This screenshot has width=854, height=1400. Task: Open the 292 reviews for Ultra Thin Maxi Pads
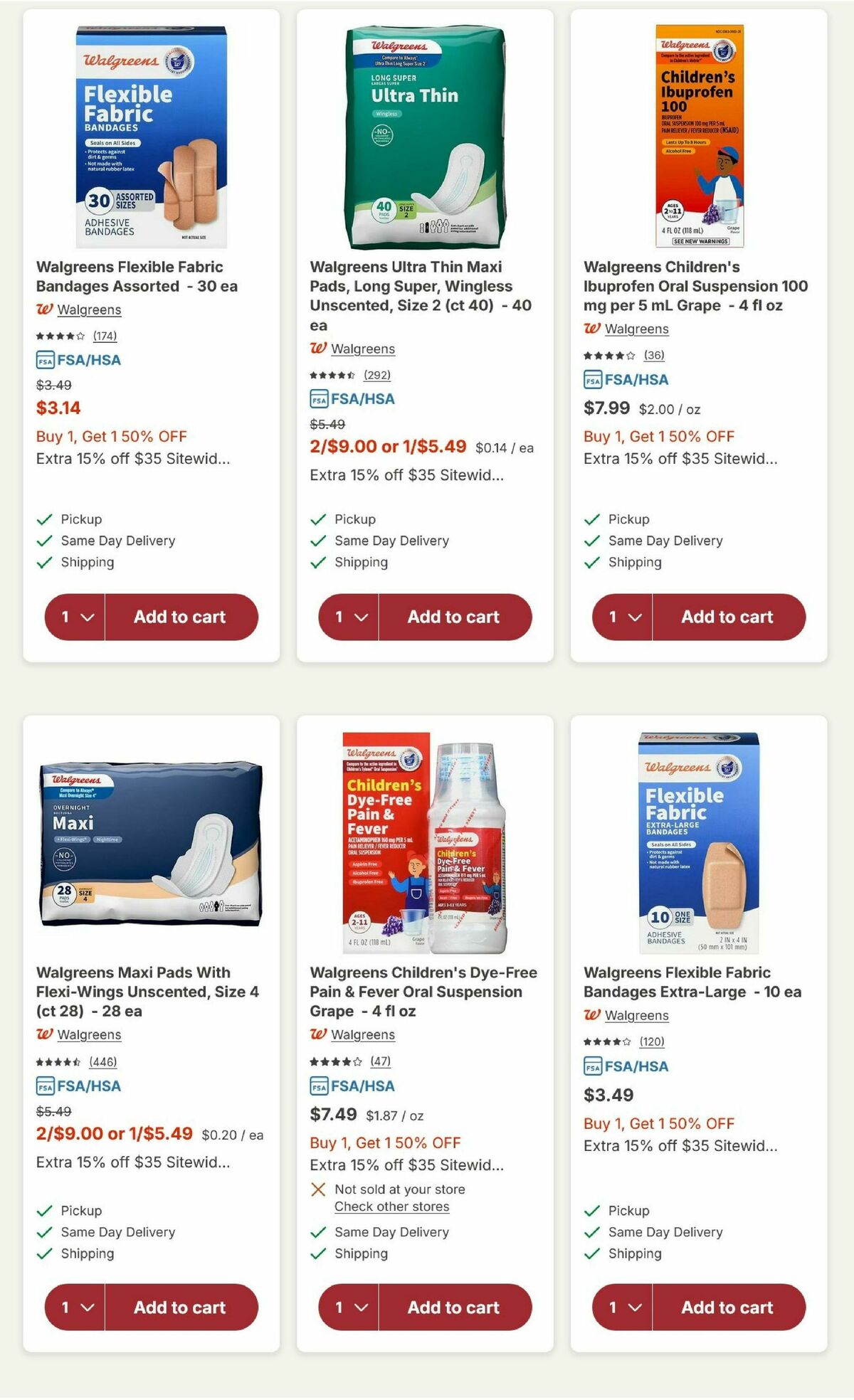tap(375, 373)
